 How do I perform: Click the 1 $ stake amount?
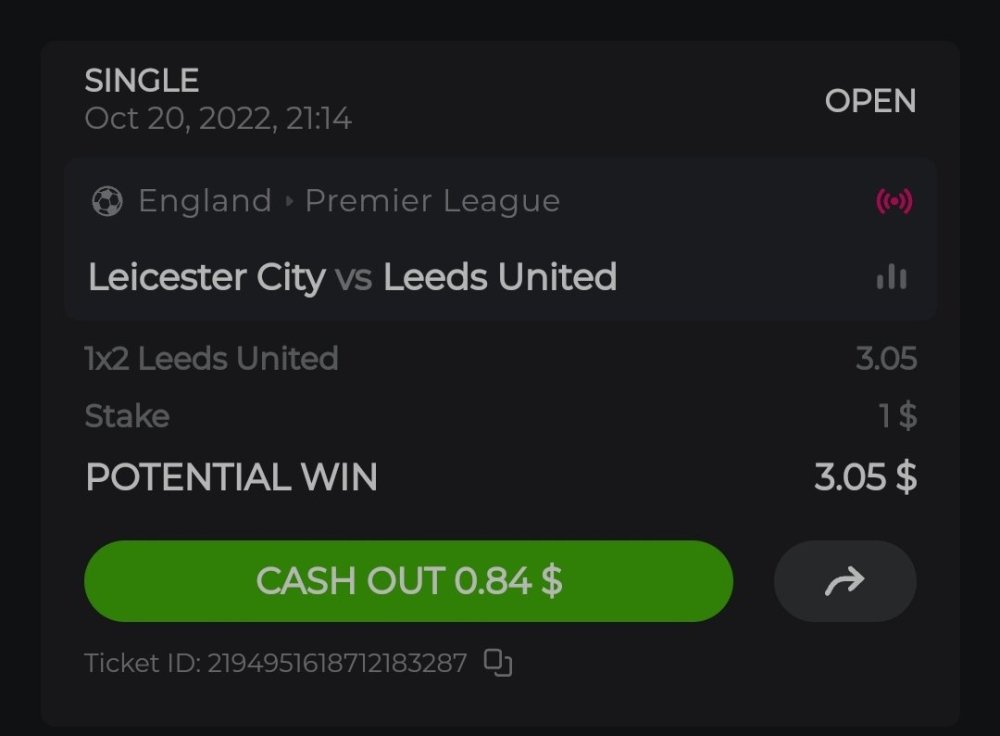(898, 416)
